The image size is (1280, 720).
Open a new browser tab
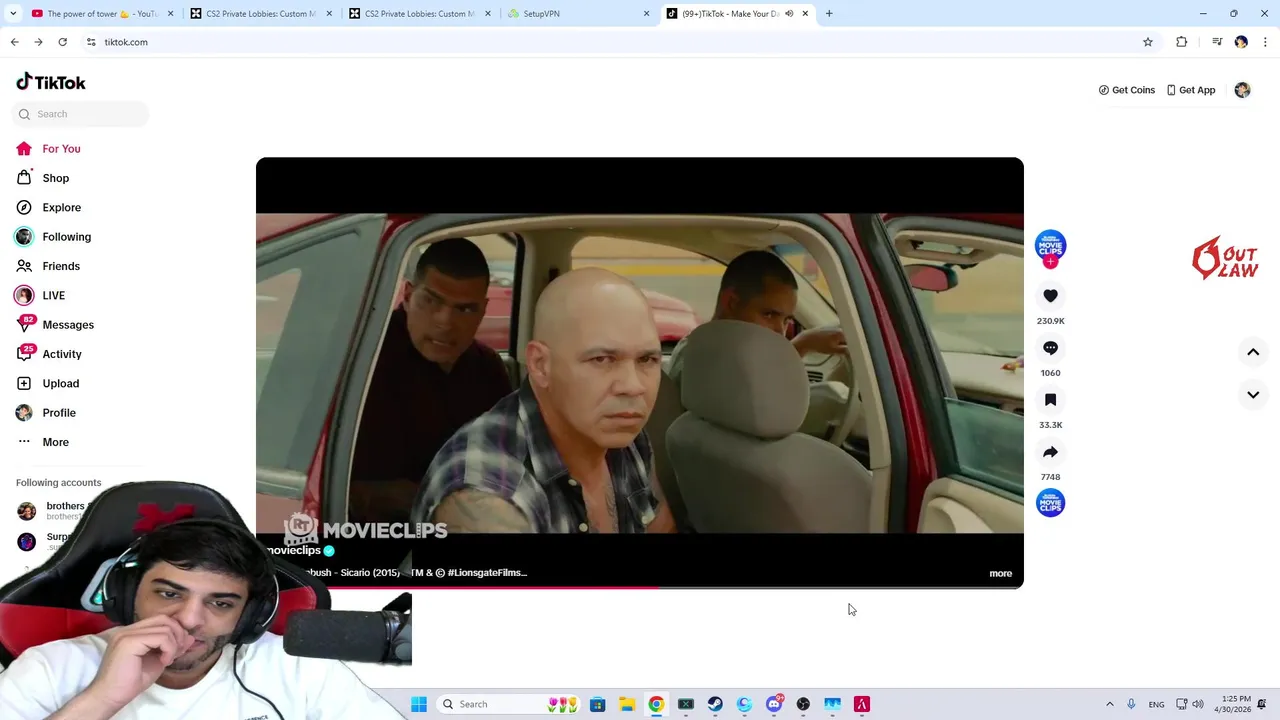tap(829, 14)
